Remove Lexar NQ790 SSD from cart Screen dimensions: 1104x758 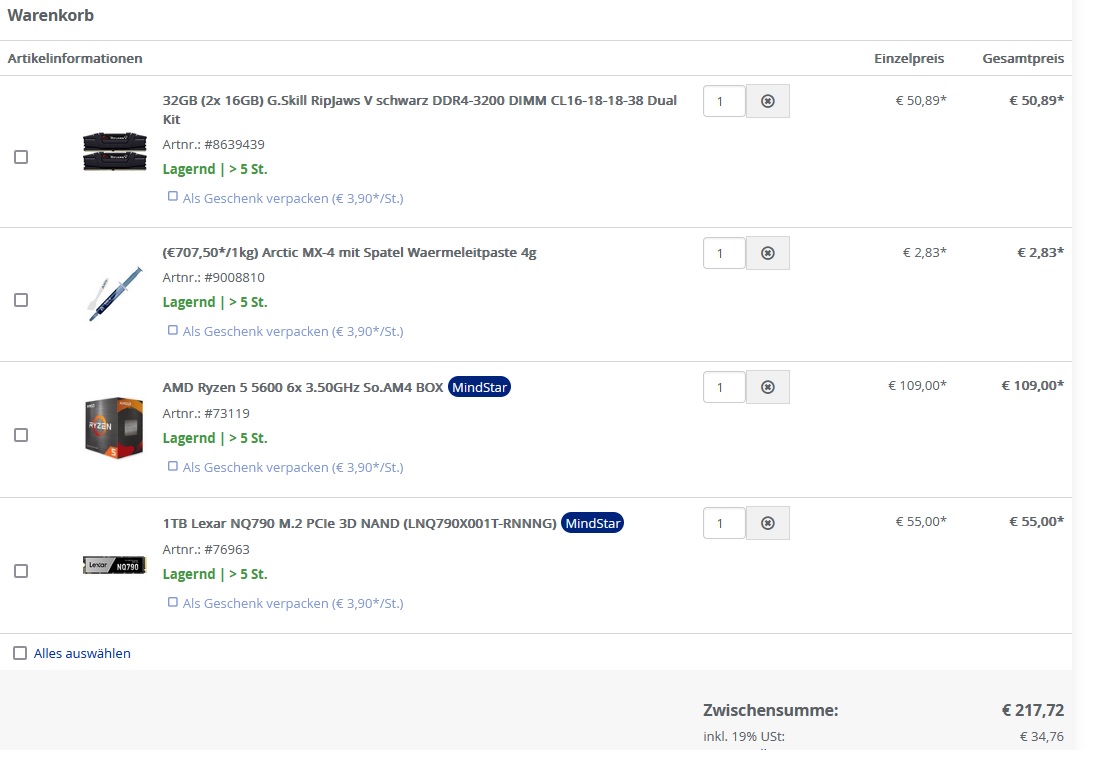tap(767, 523)
